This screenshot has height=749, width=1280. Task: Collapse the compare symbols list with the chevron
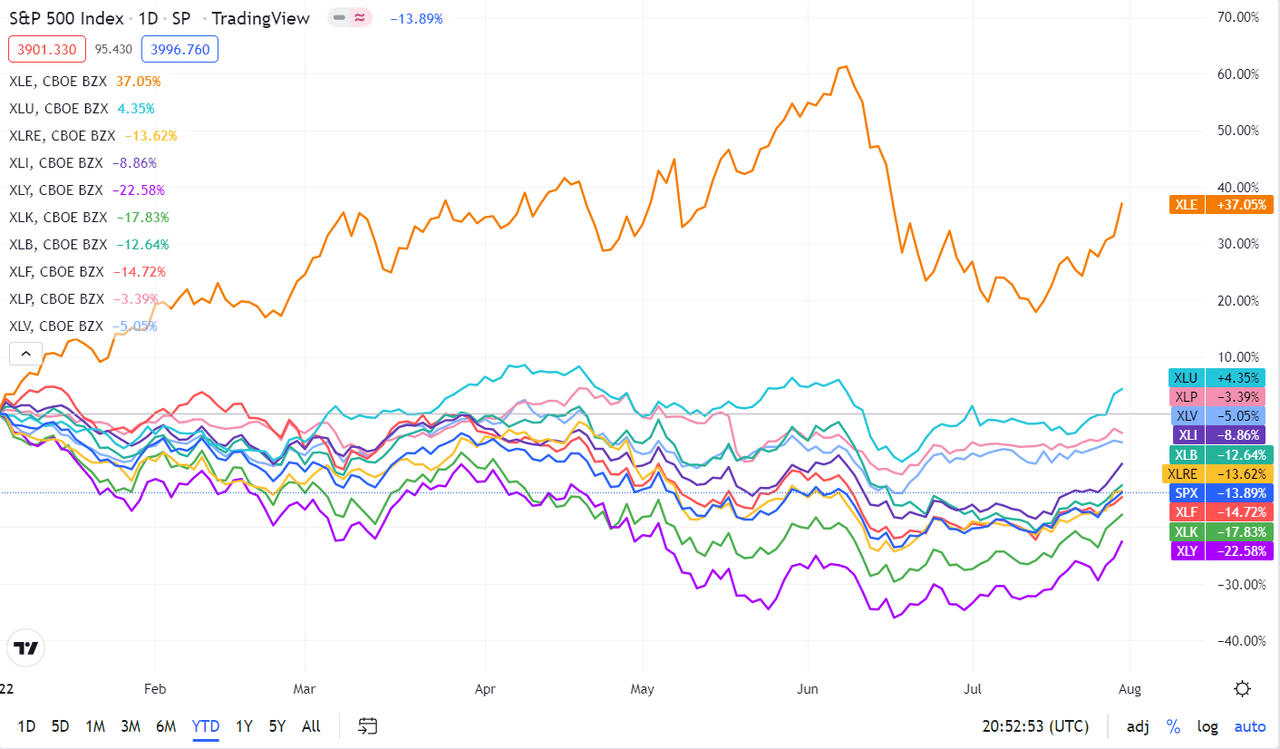pos(25,353)
